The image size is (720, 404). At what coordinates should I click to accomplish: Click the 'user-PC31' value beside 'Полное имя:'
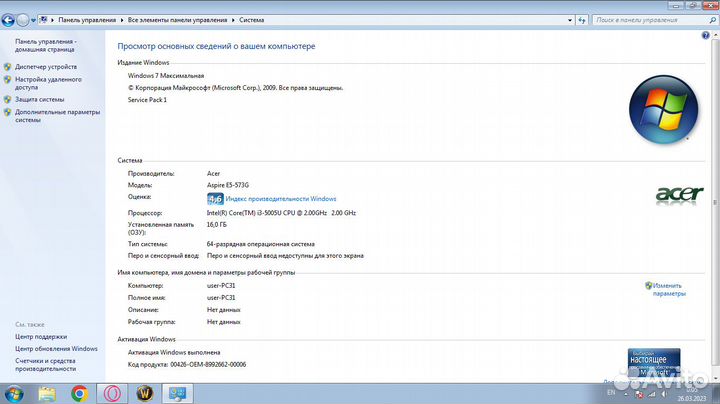[221, 297]
